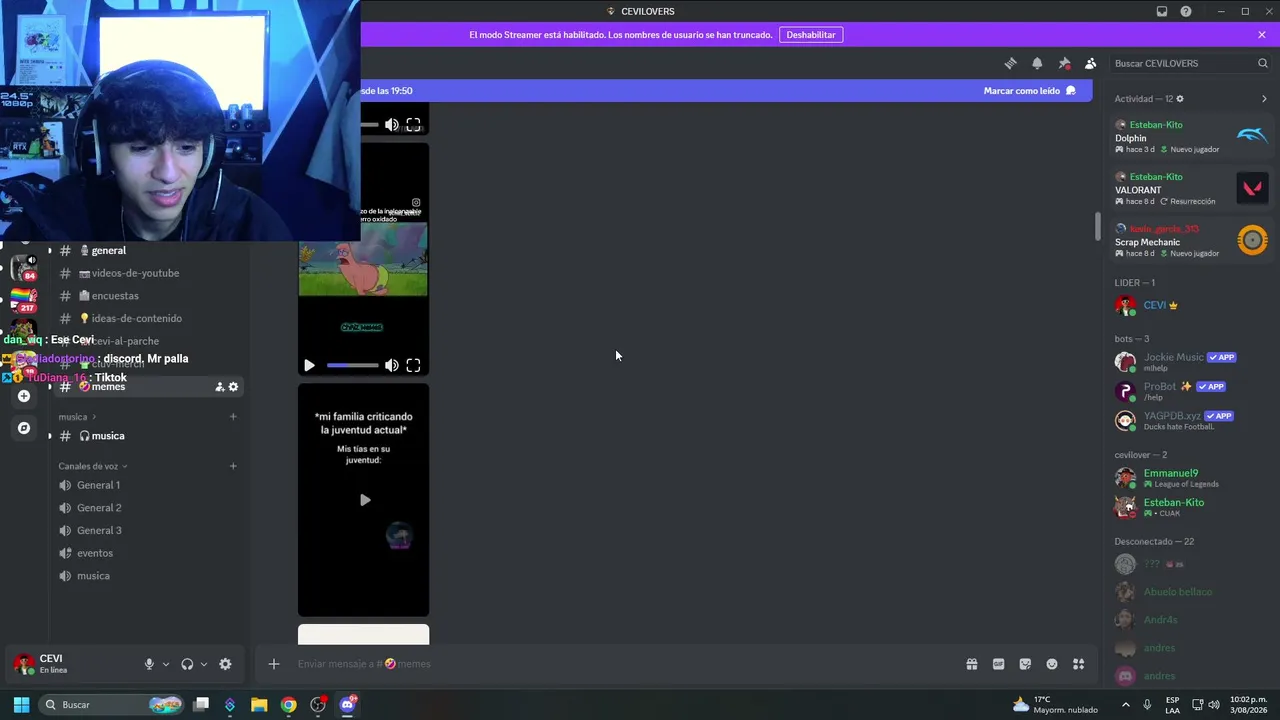The height and width of the screenshot is (720, 1280).
Task: Show pinned messages
Action: coord(1064,63)
